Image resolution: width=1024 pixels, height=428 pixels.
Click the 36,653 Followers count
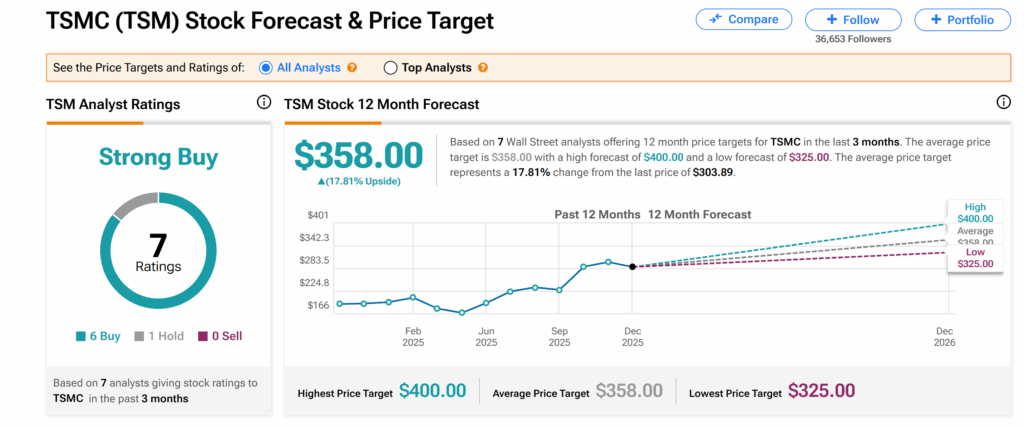(853, 39)
